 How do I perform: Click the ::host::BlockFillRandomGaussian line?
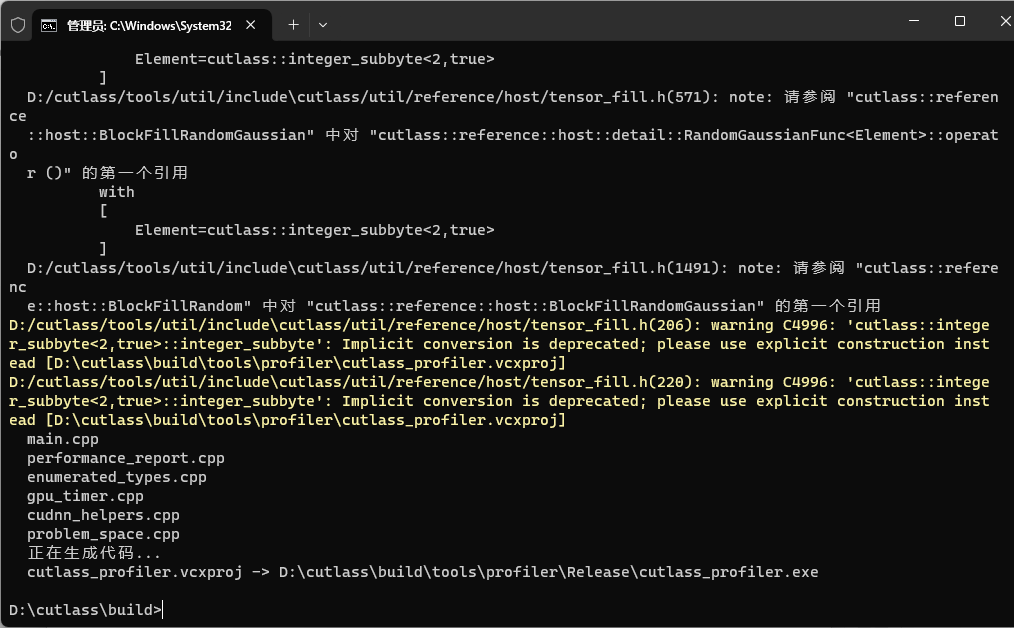click(x=513, y=135)
